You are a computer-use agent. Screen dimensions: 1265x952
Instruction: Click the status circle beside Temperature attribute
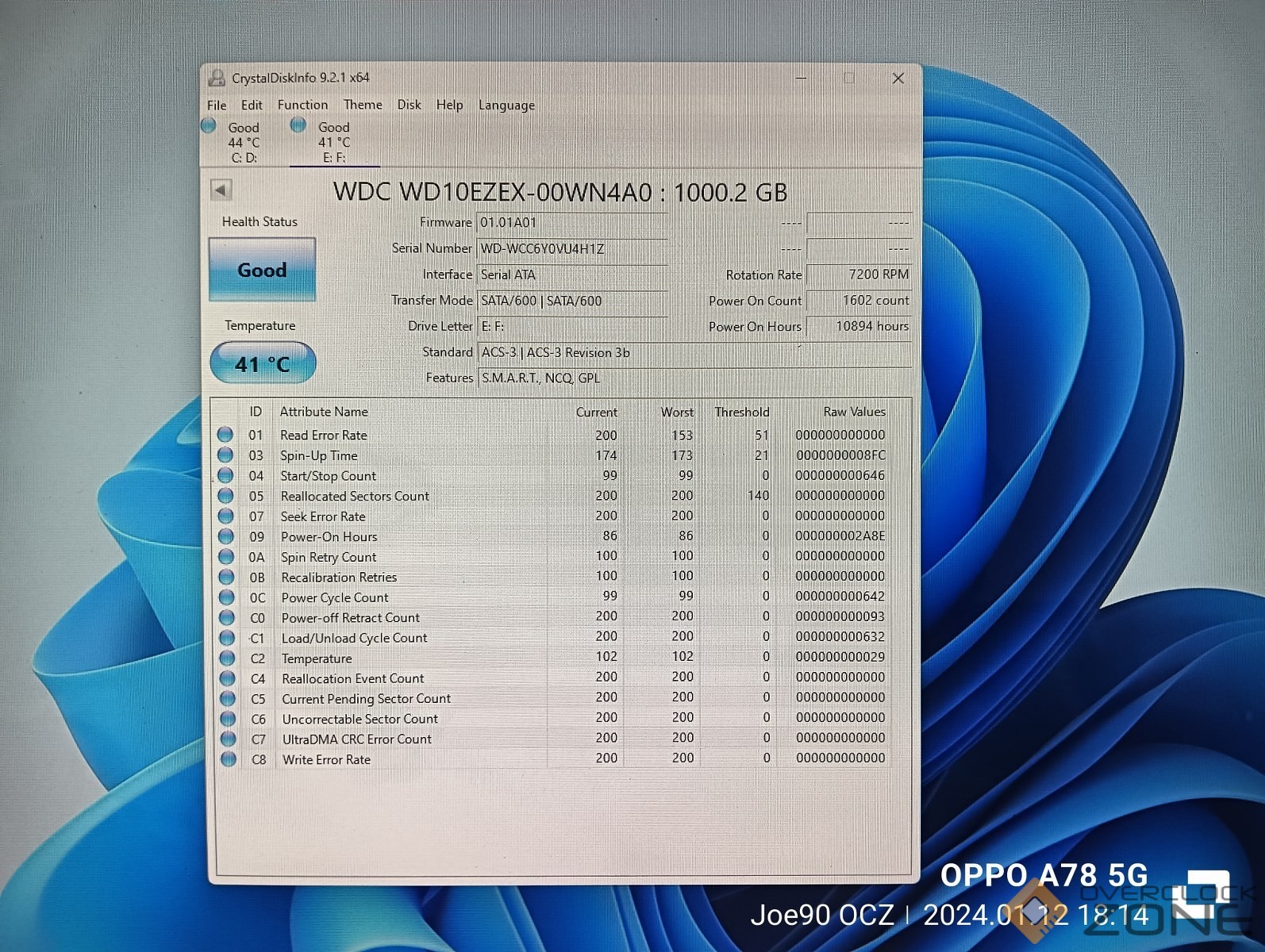point(228,658)
